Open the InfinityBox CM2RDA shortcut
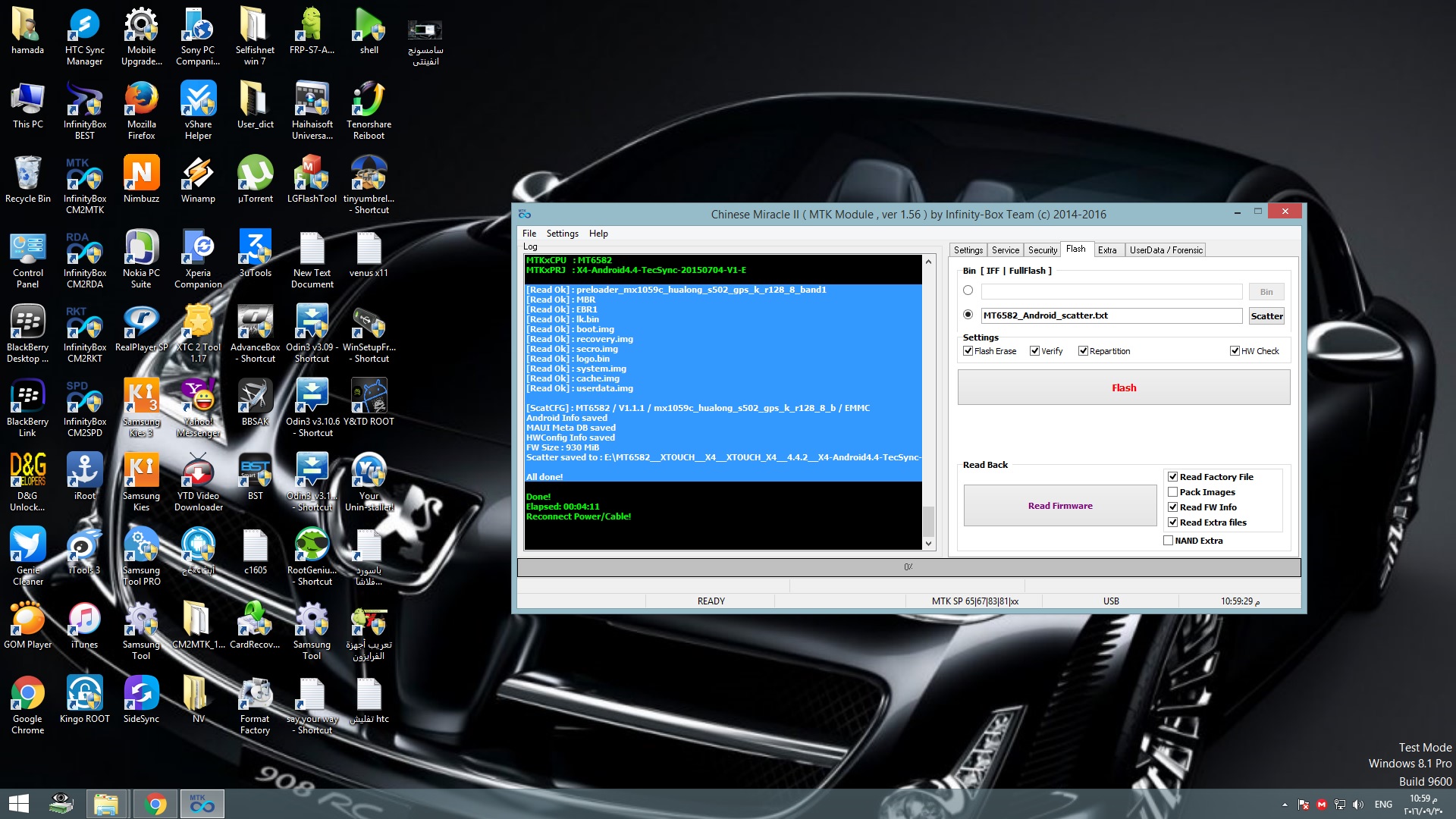The image size is (1456, 819). click(x=84, y=259)
